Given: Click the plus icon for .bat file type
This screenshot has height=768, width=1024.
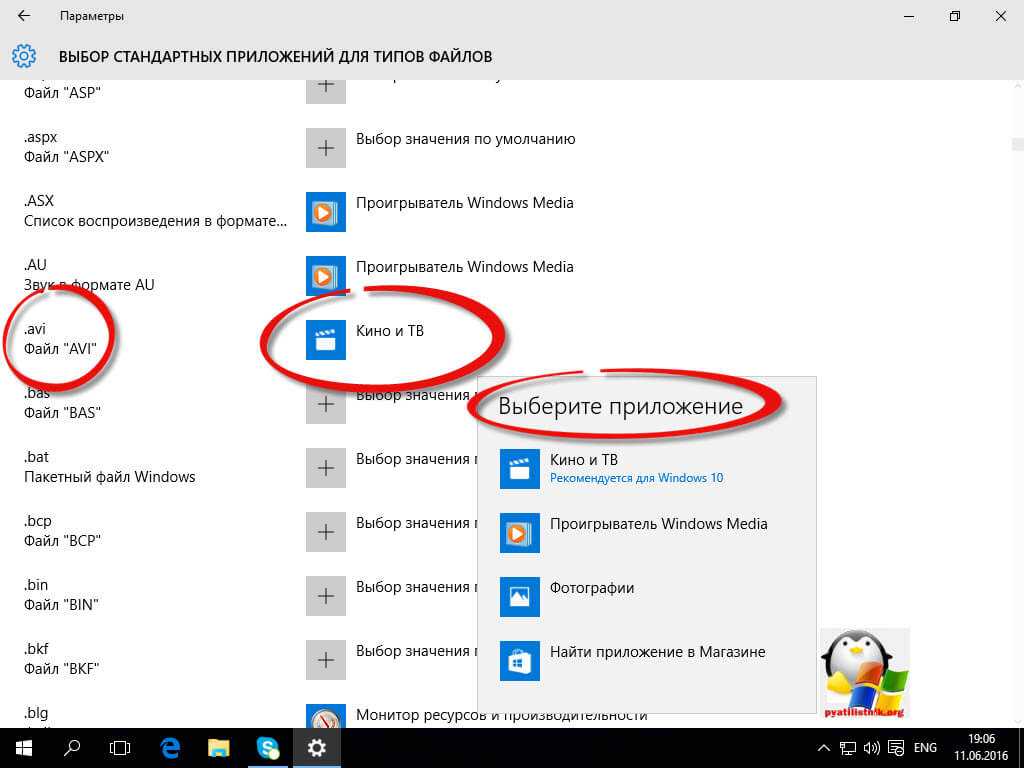Looking at the screenshot, I should 325,468.
